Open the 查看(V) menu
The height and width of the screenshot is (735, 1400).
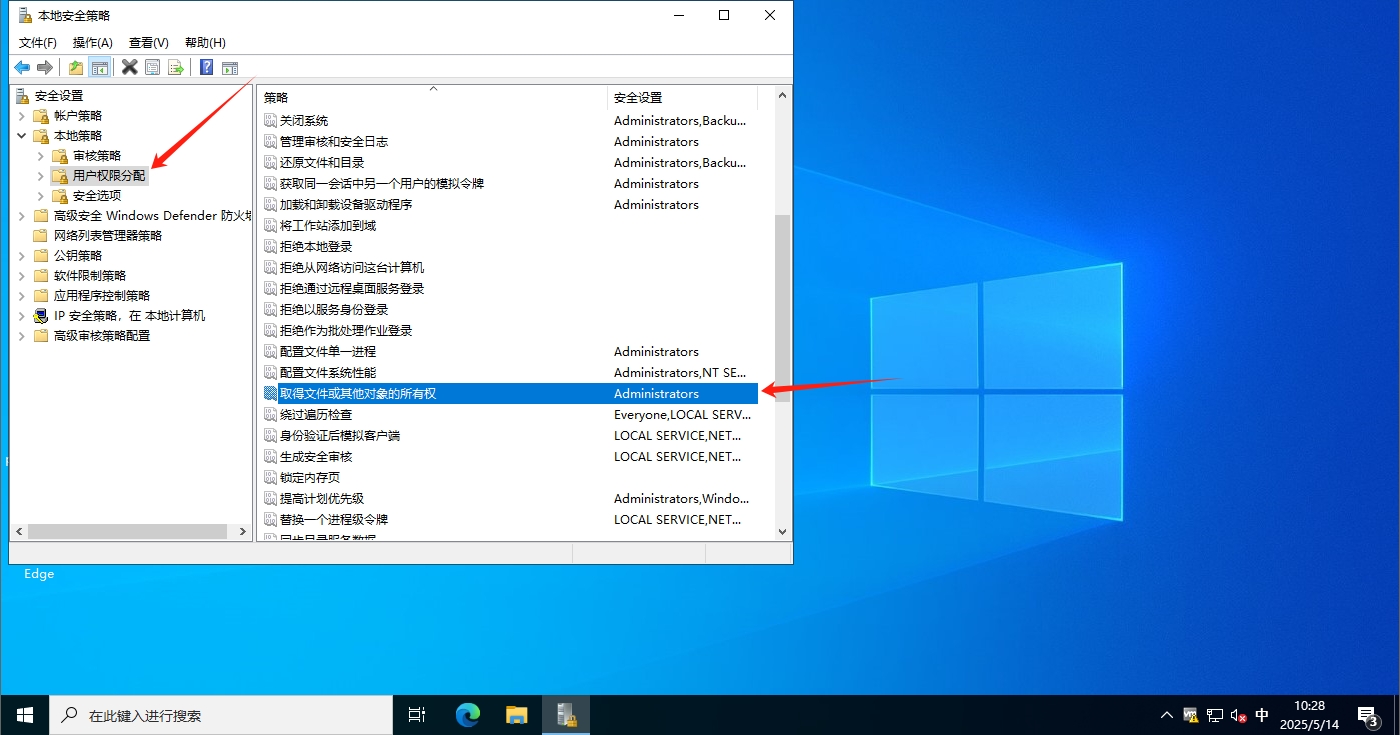[x=149, y=43]
